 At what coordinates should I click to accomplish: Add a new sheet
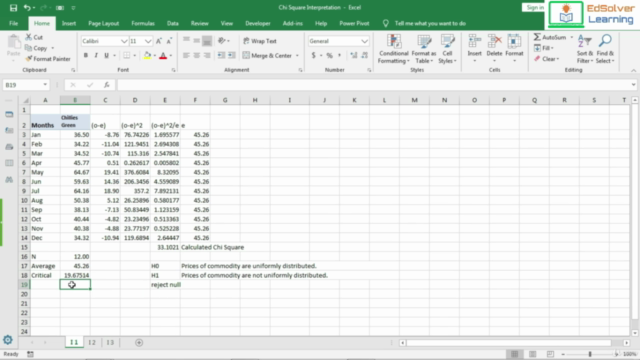[x=139, y=342]
